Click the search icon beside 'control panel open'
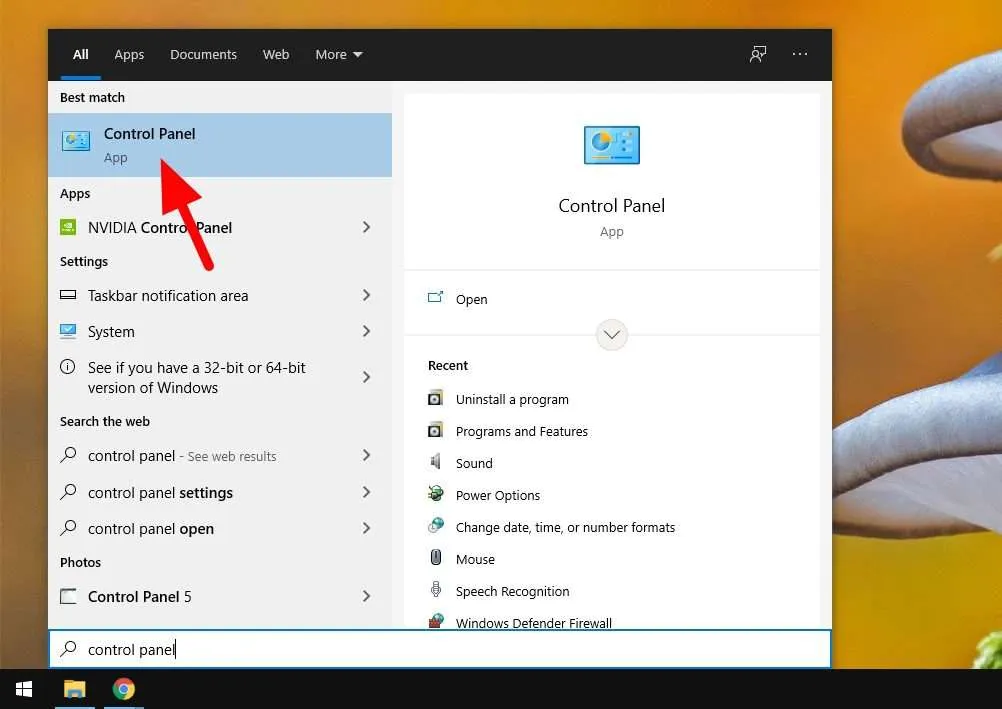The height and width of the screenshot is (709, 1002). [68, 527]
